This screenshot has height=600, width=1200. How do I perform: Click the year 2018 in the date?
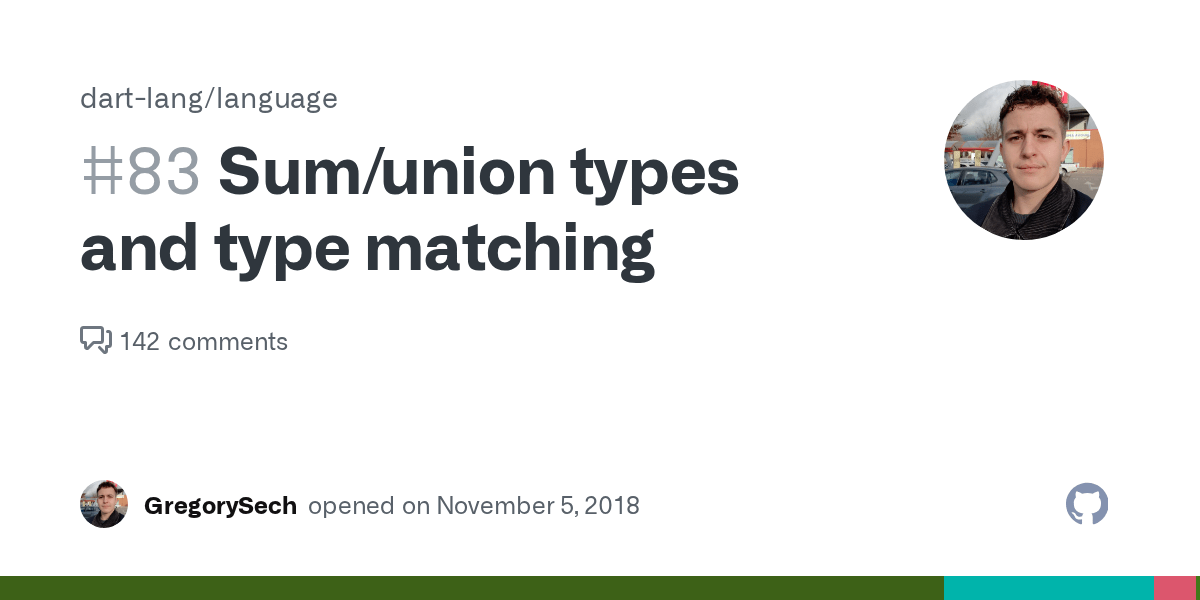point(614,506)
